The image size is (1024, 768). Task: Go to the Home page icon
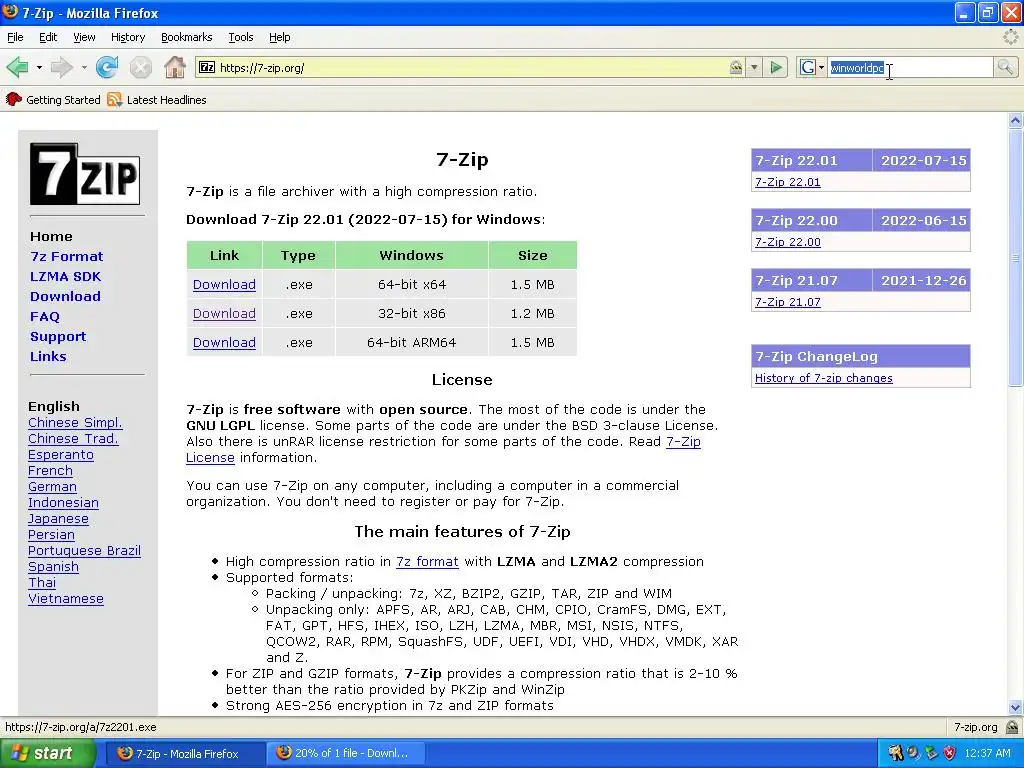(x=174, y=67)
